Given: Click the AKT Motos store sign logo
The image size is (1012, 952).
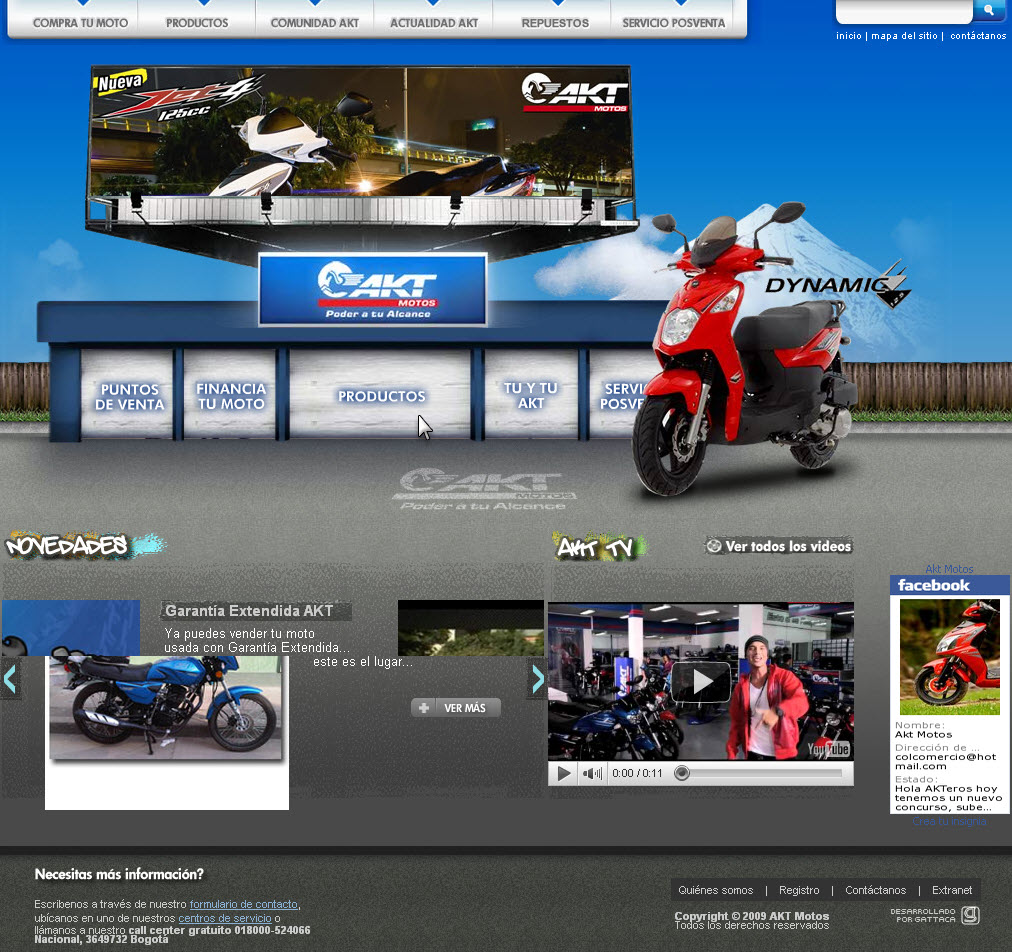Looking at the screenshot, I should (x=373, y=289).
